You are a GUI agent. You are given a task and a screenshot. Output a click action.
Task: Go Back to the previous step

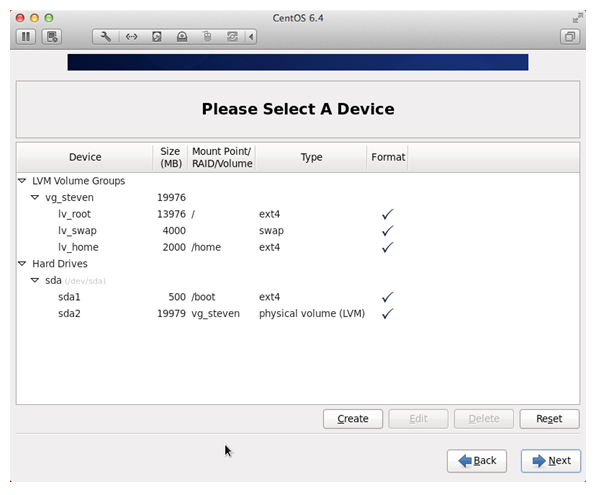click(x=477, y=460)
